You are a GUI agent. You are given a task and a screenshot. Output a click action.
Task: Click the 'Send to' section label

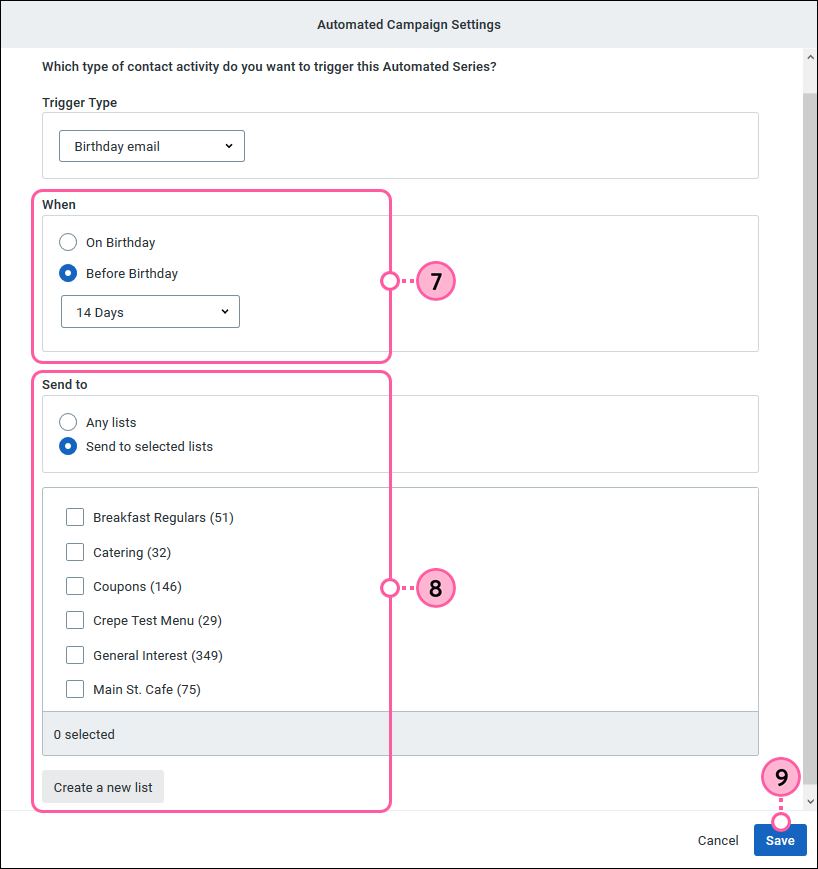pyautogui.click(x=65, y=385)
